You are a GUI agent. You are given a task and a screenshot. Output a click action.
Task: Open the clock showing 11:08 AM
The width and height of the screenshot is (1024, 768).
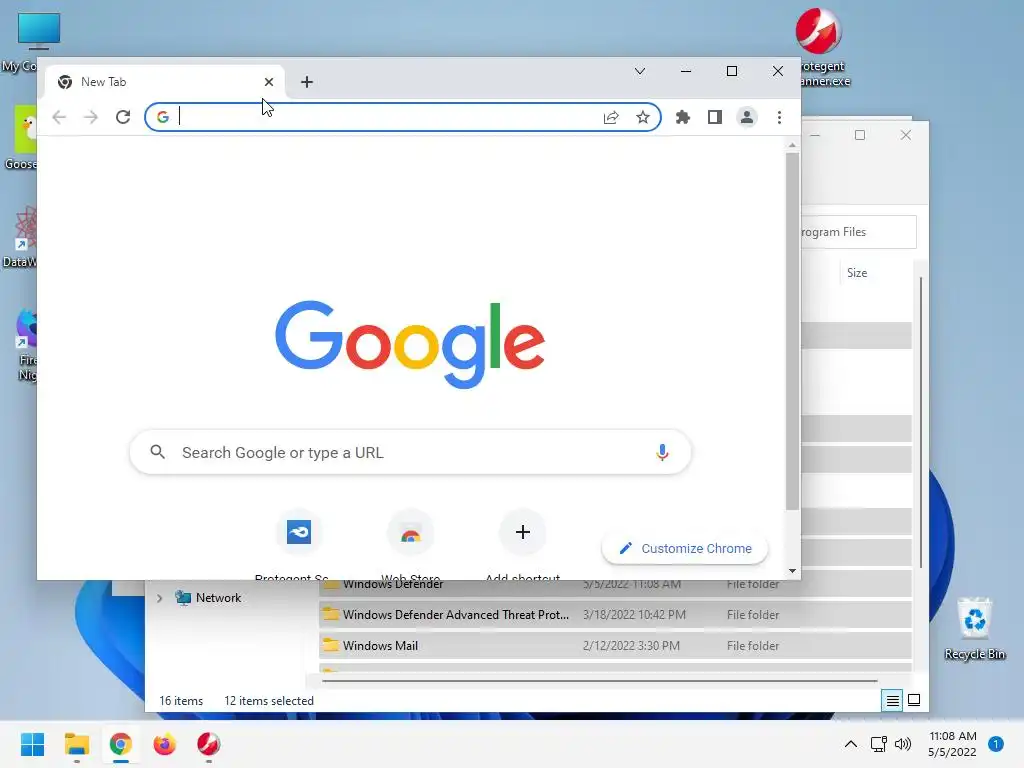(x=952, y=744)
